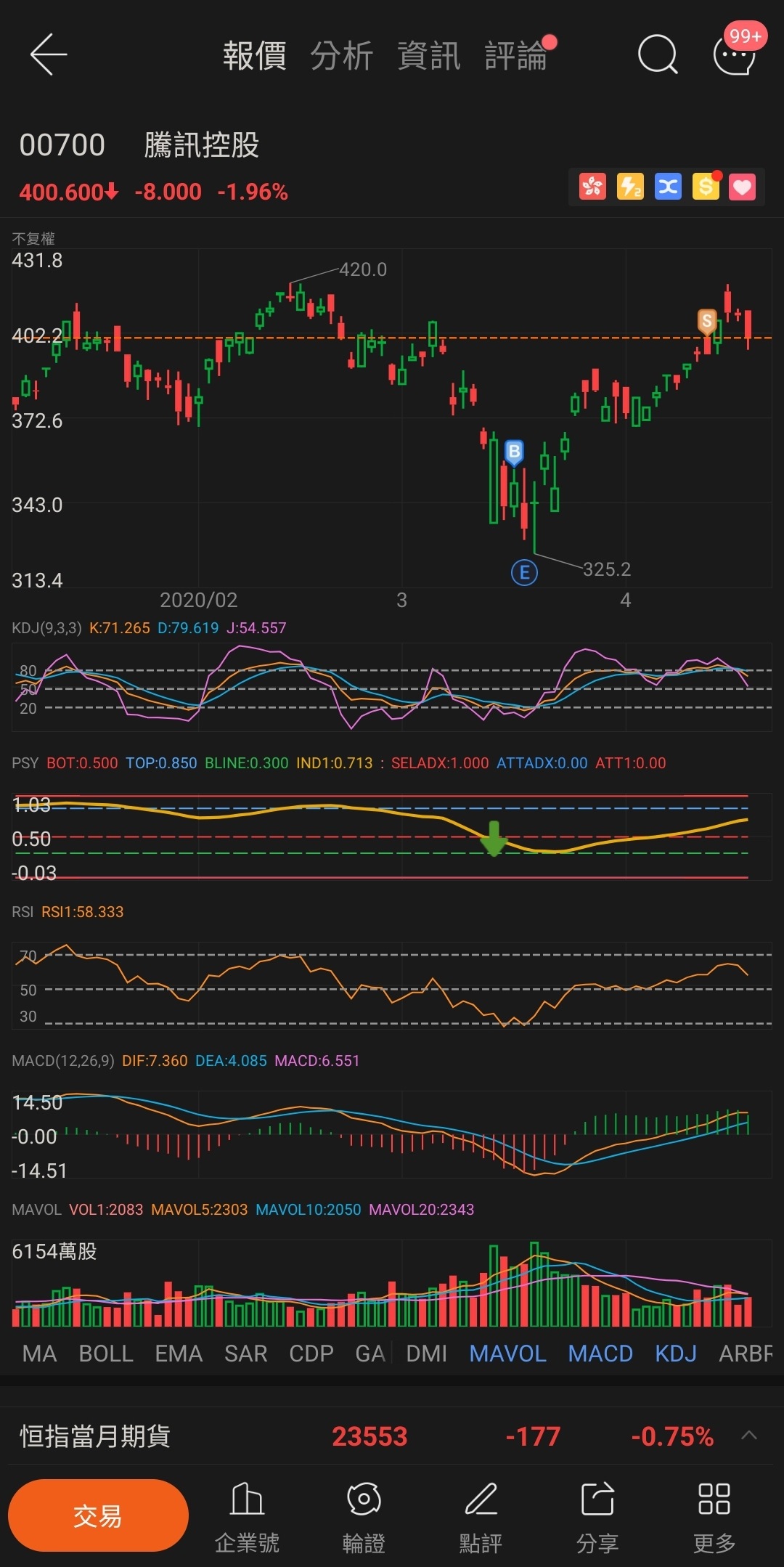Switch to the 評論 tab

pos(516,56)
